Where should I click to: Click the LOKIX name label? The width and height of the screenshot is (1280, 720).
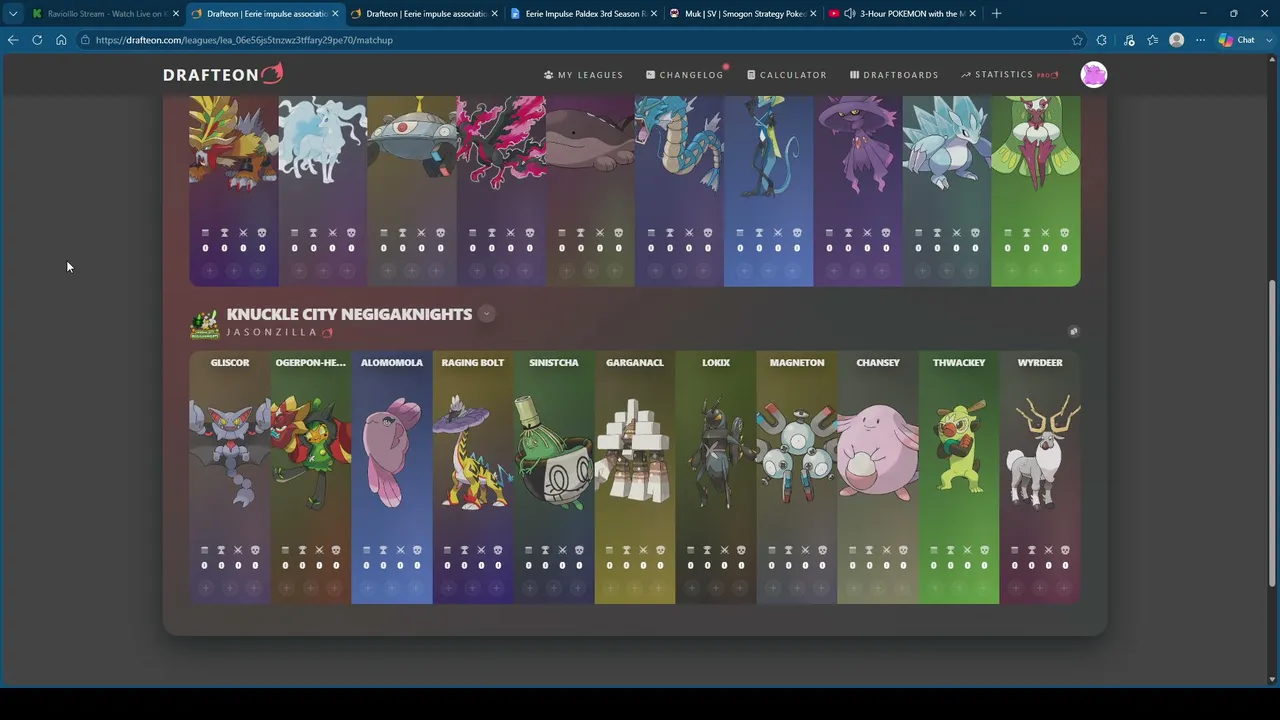click(716, 363)
